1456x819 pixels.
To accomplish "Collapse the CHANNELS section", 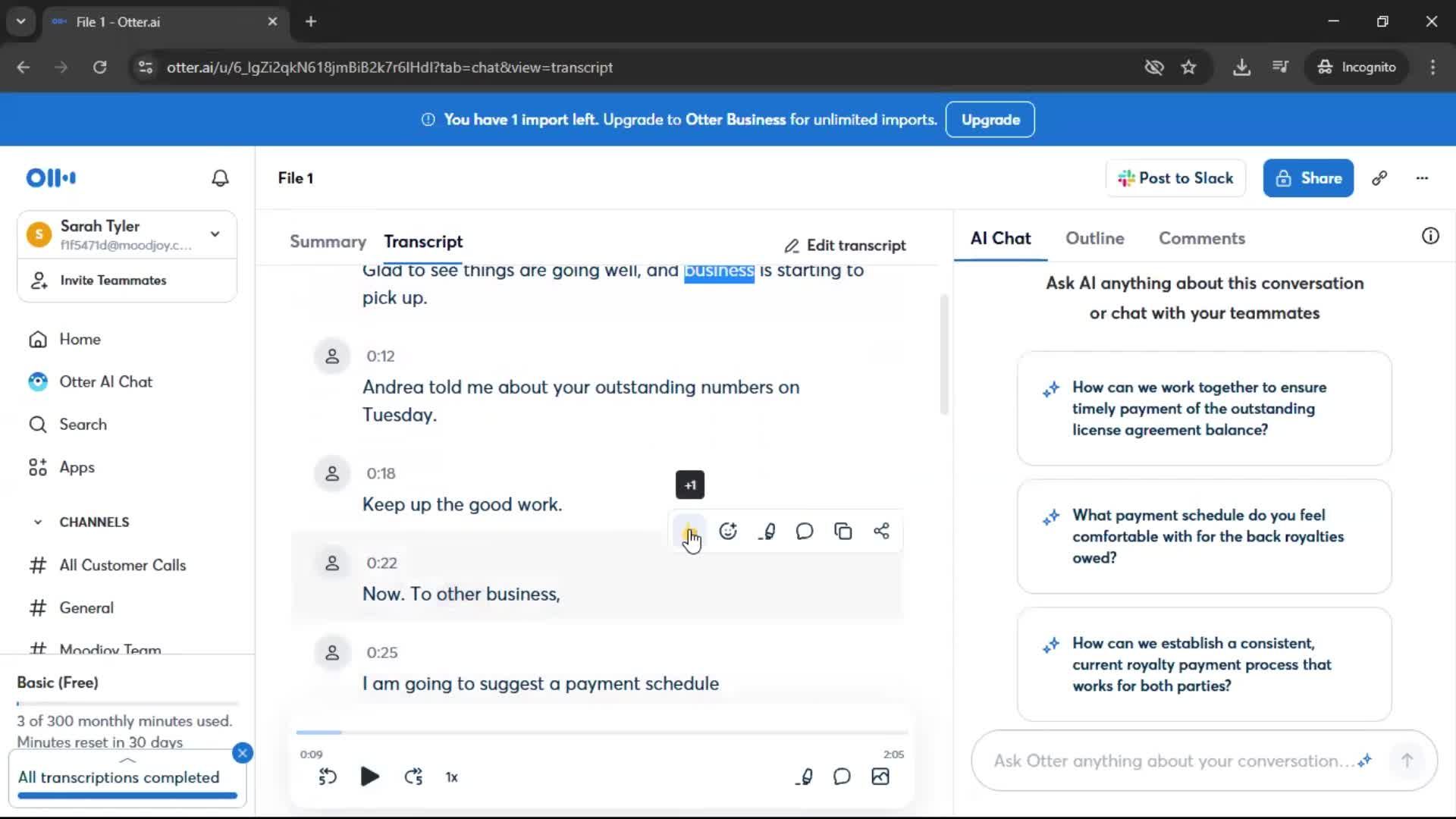I will click(x=38, y=522).
